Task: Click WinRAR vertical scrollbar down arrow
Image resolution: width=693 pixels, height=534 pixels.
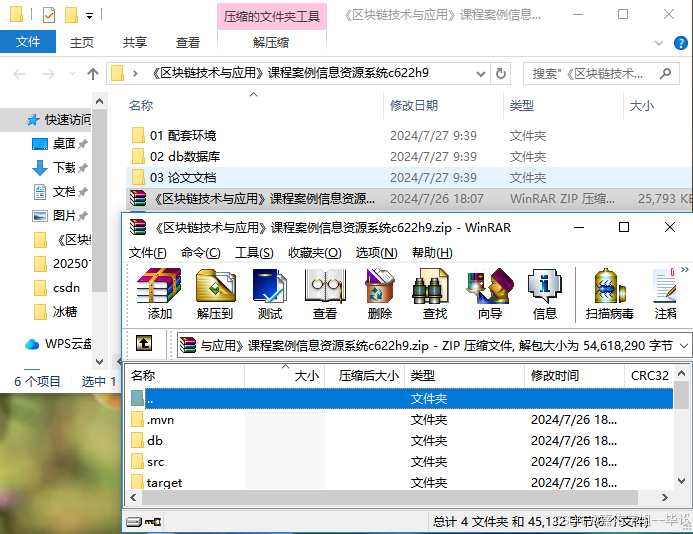Action: pos(682,481)
